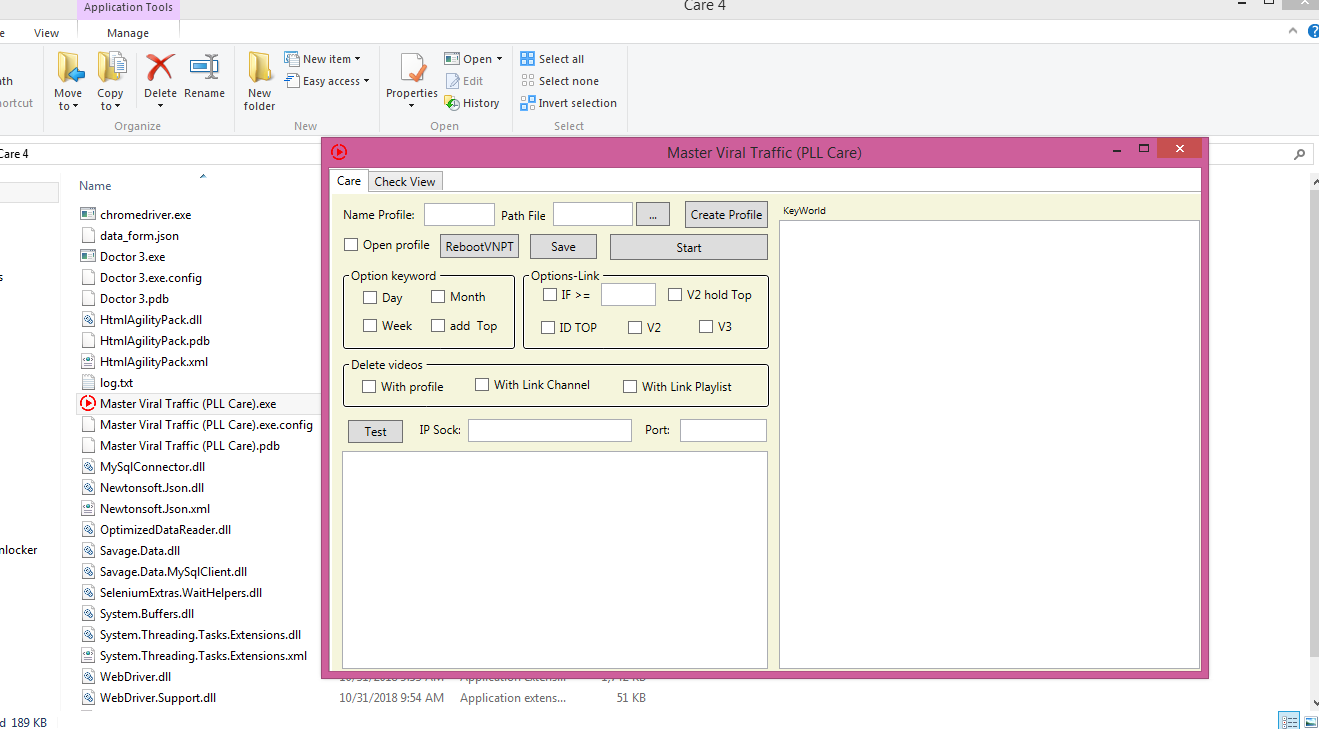This screenshot has width=1319, height=729.
Task: Open the Manage ribbon tab
Action: (x=128, y=33)
